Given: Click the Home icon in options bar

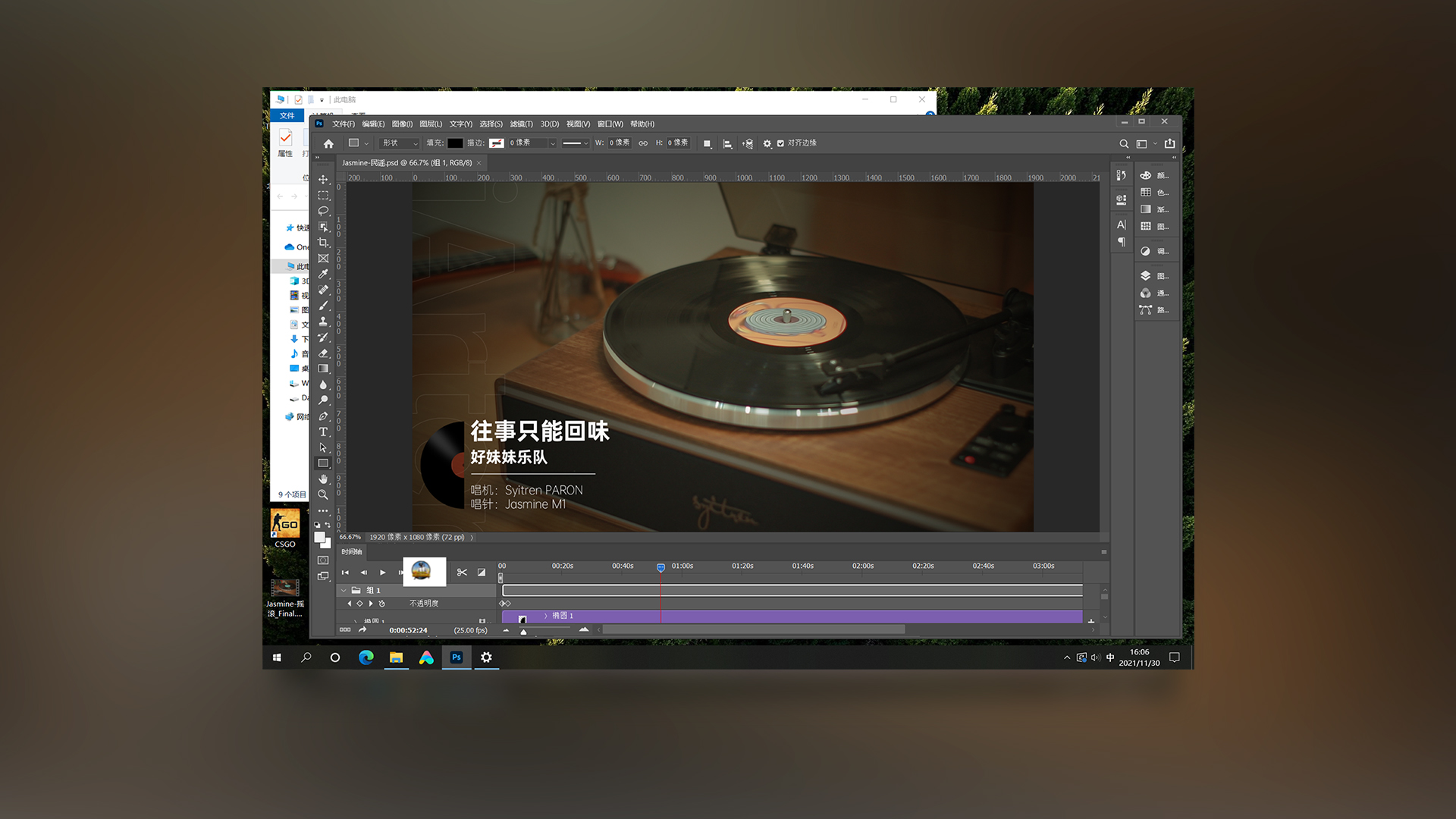Looking at the screenshot, I should pos(328,143).
